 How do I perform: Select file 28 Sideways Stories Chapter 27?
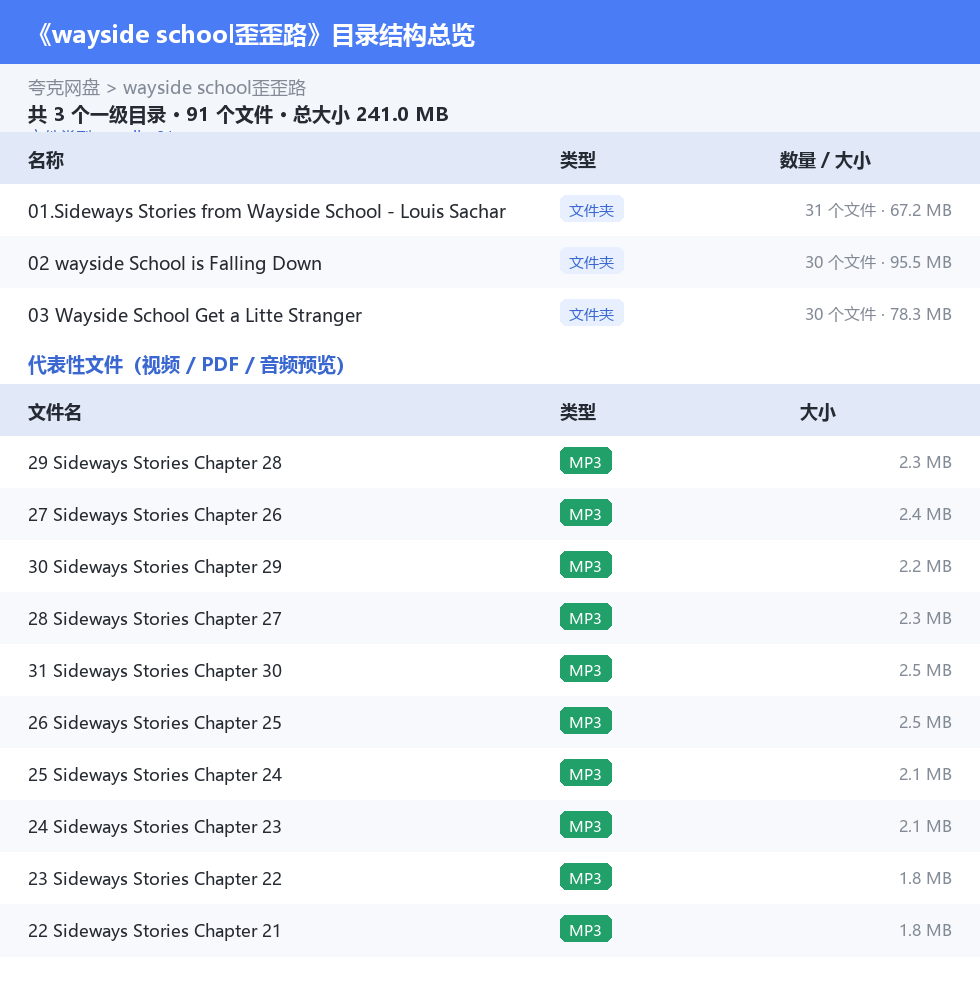[x=154, y=619]
